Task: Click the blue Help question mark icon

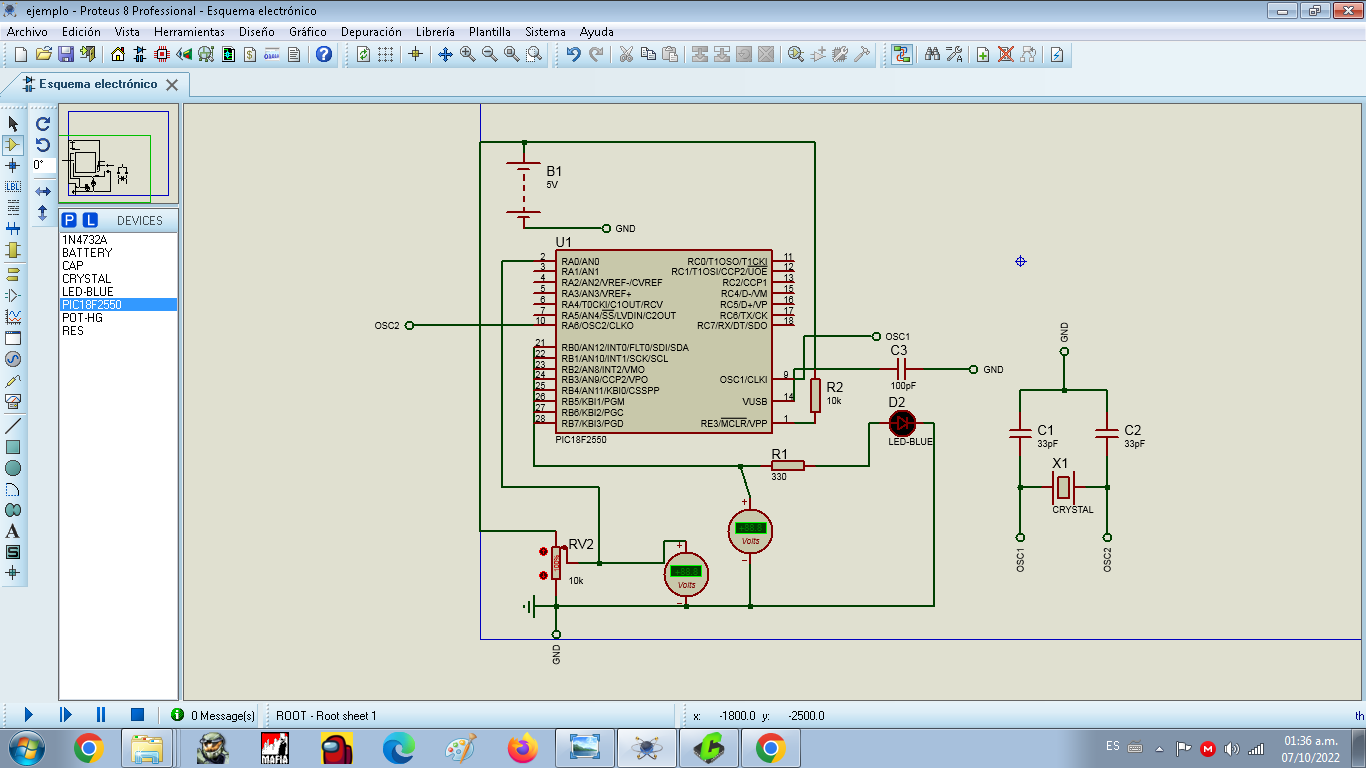Action: point(323,54)
